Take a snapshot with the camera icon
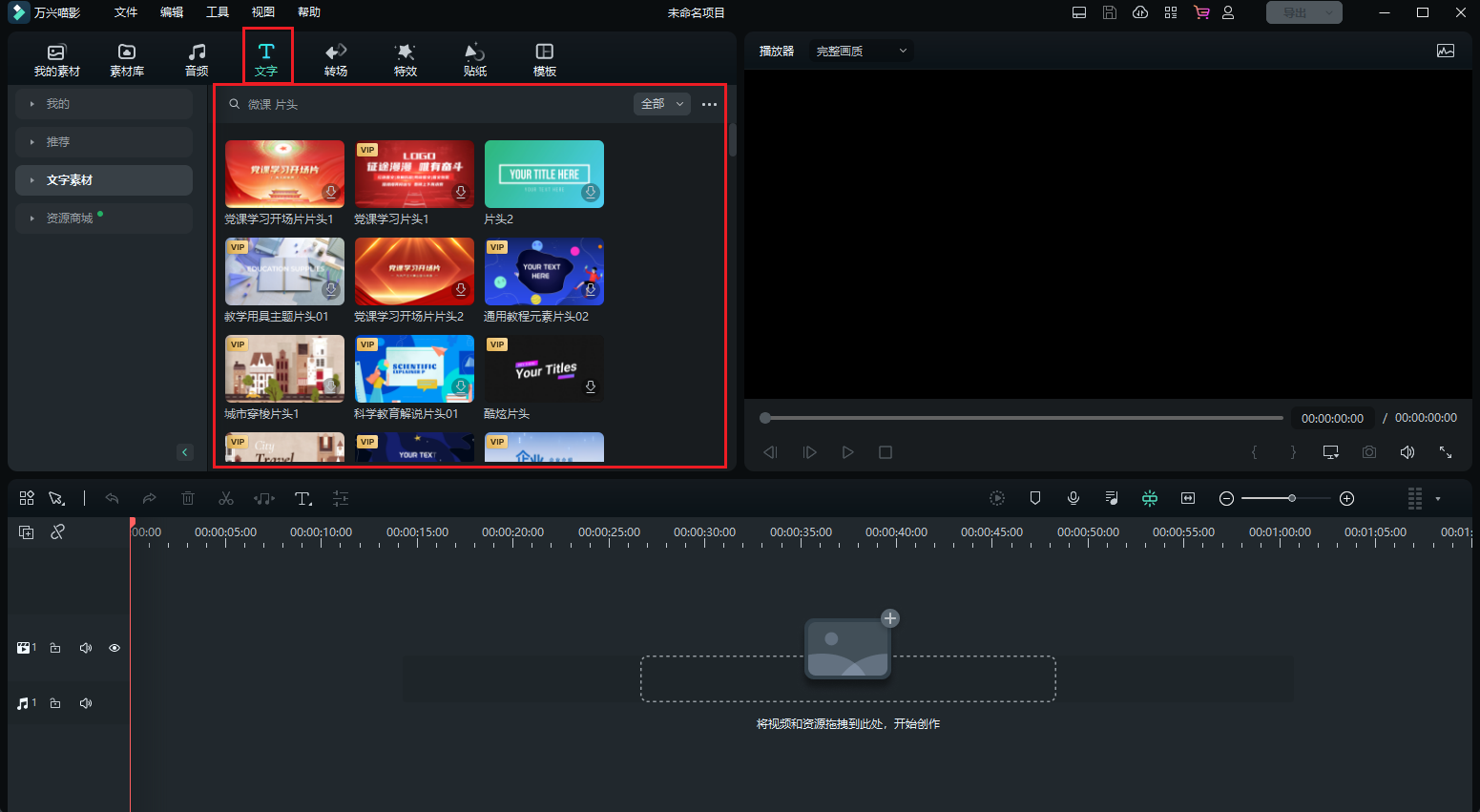Viewport: 1480px width, 812px height. point(1369,452)
